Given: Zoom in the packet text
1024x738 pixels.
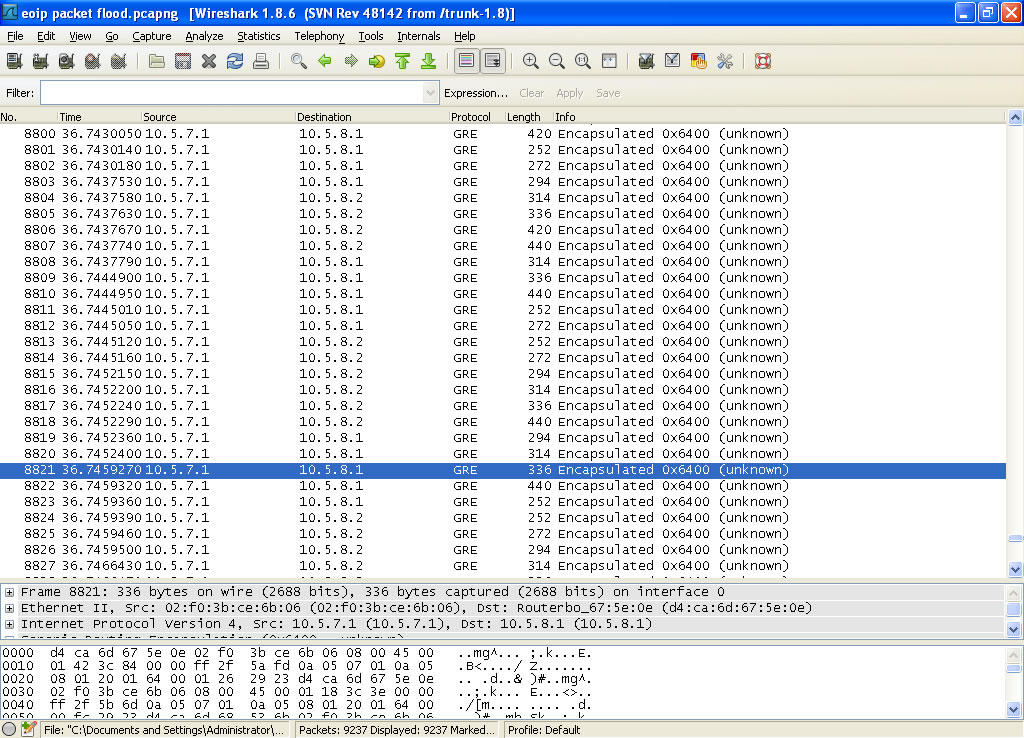Looking at the screenshot, I should [531, 61].
